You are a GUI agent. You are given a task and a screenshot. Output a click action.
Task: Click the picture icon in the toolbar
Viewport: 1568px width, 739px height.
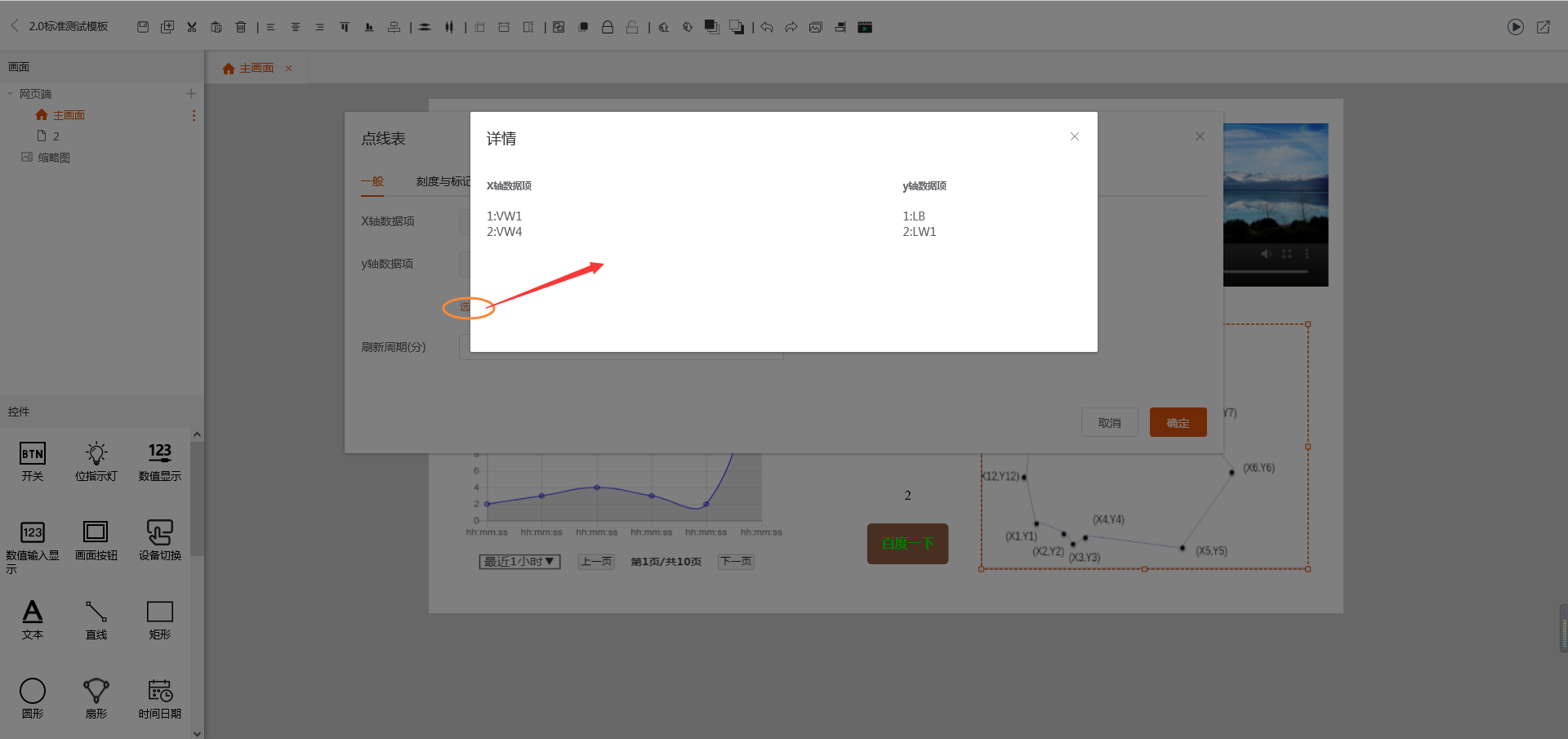coord(816,27)
